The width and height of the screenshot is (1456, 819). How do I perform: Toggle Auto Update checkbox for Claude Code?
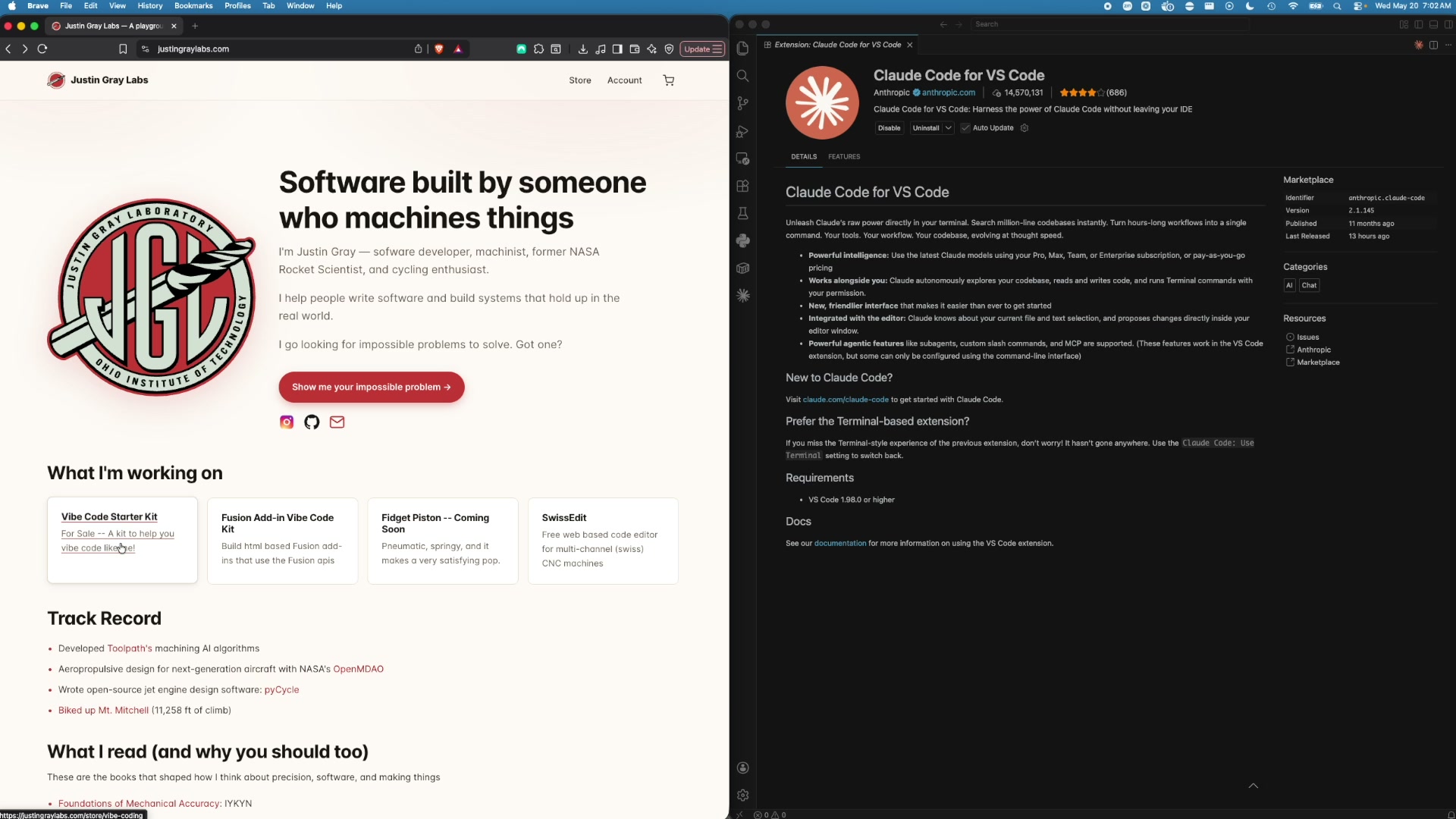coord(965,128)
